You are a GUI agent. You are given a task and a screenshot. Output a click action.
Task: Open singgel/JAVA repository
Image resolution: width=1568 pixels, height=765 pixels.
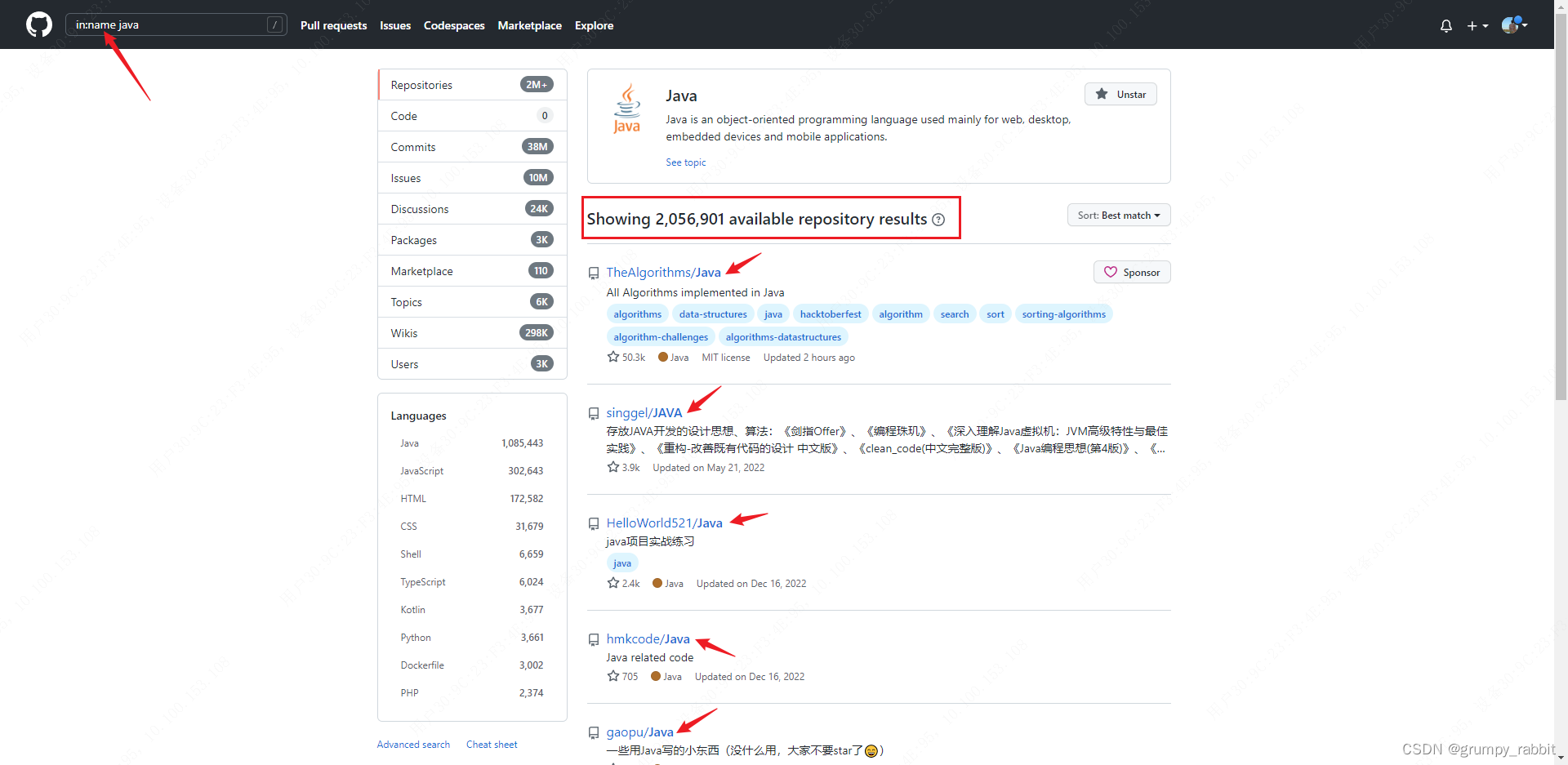click(x=644, y=413)
